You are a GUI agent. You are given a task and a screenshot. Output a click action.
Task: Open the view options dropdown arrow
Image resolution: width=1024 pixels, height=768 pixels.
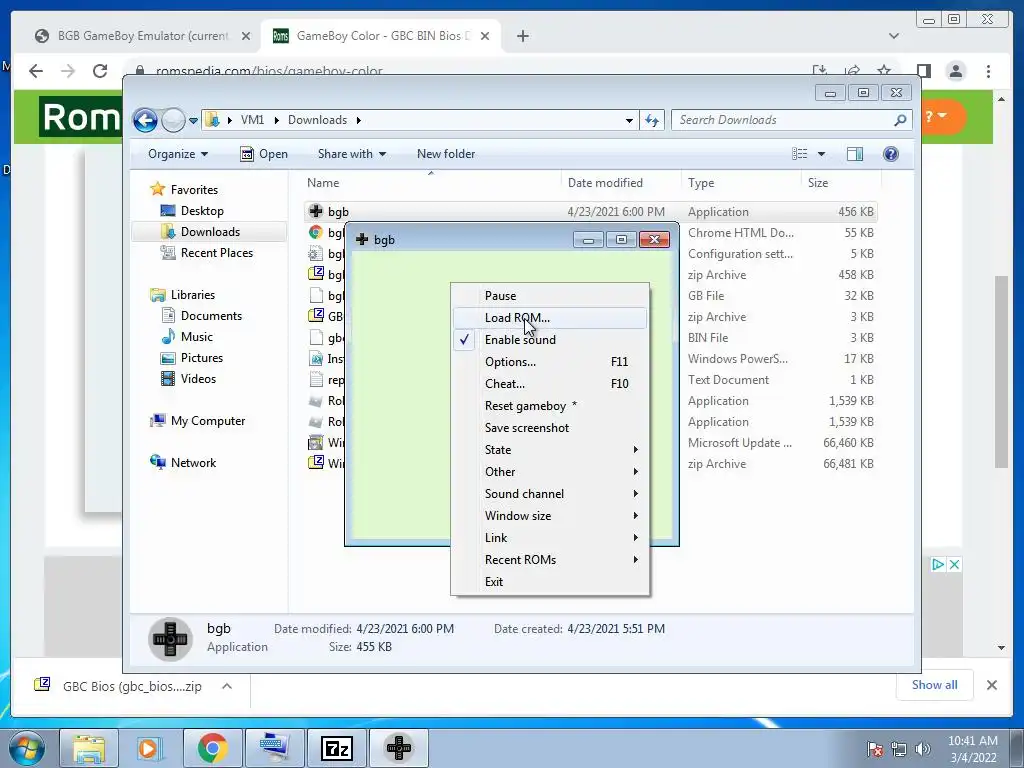pos(822,154)
